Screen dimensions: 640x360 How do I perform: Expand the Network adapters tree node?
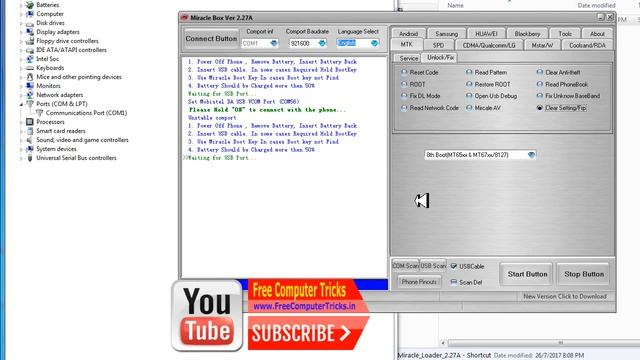click(21, 95)
